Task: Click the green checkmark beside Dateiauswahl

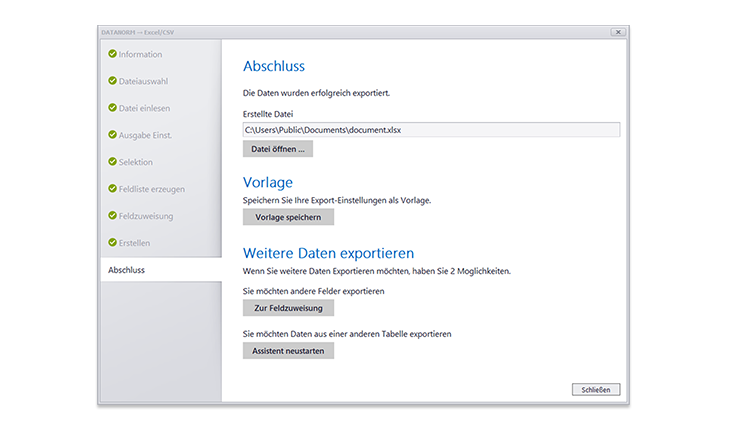Action: pos(112,80)
